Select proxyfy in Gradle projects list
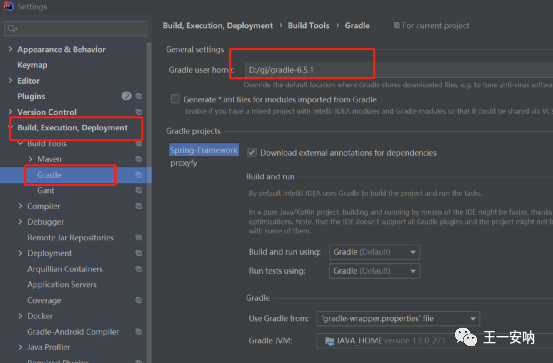 (x=184, y=163)
